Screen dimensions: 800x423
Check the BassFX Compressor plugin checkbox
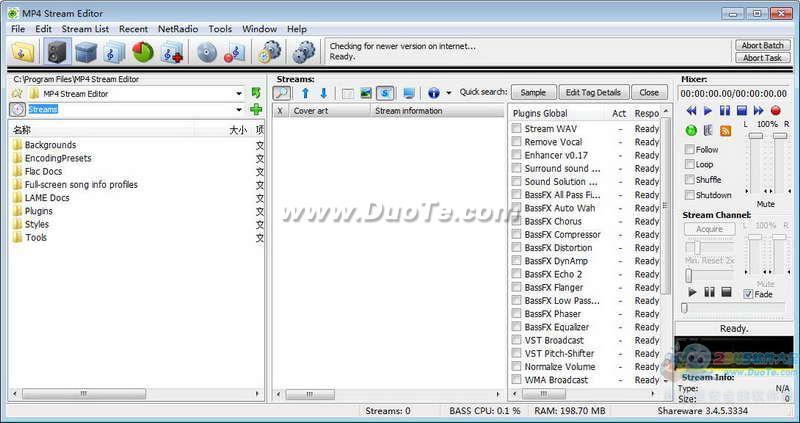[516, 234]
